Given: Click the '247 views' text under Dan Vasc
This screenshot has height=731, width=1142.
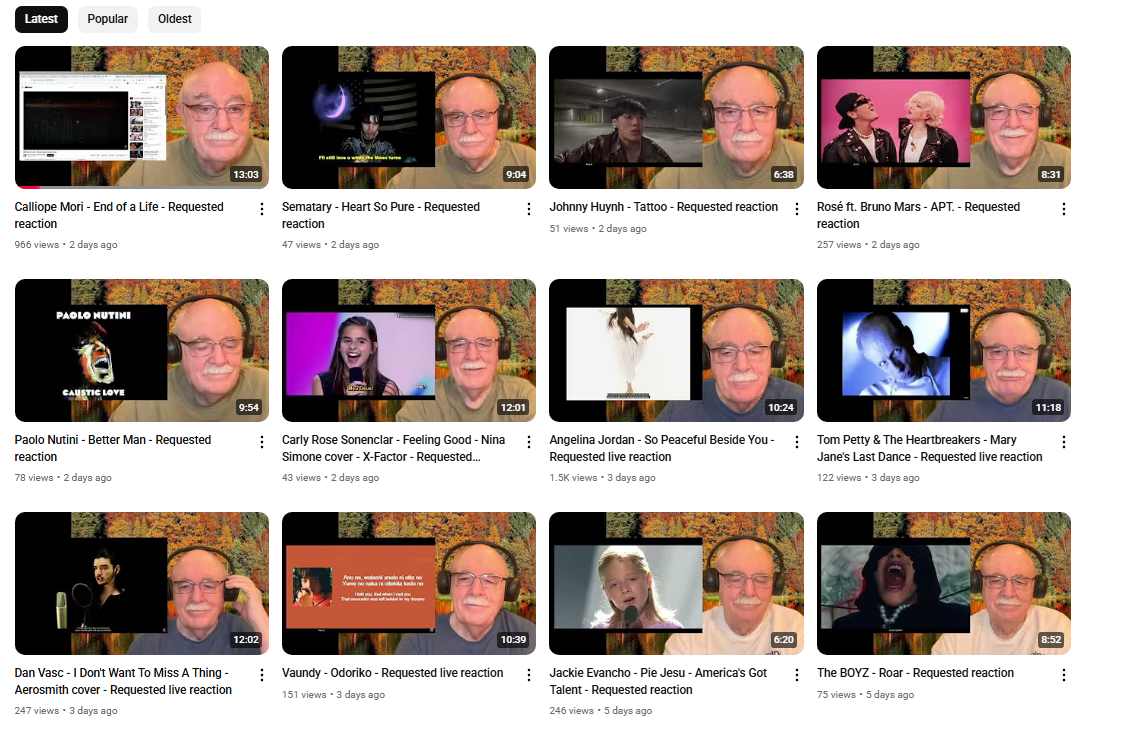Looking at the screenshot, I should click(36, 711).
